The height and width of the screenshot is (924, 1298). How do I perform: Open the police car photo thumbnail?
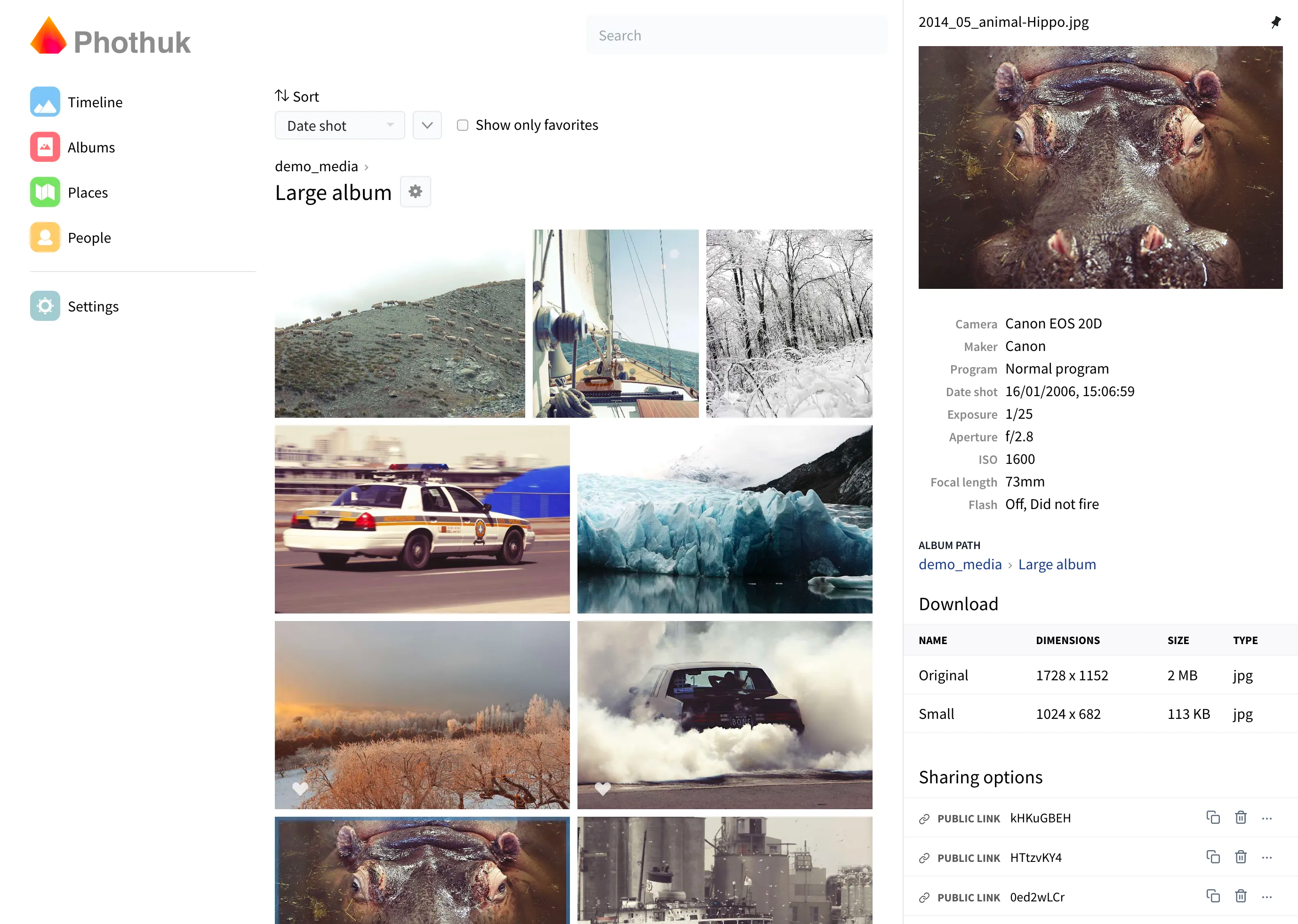[x=422, y=519]
